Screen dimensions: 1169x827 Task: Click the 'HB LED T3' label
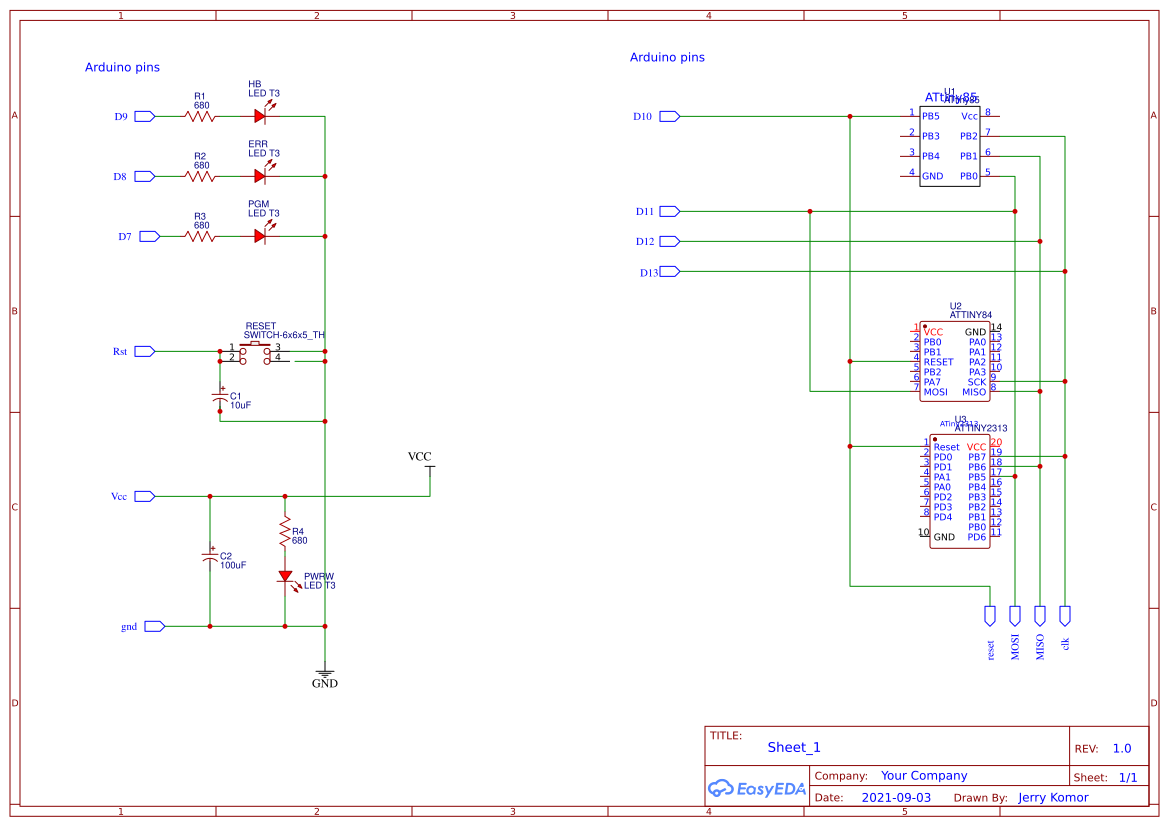(264, 89)
